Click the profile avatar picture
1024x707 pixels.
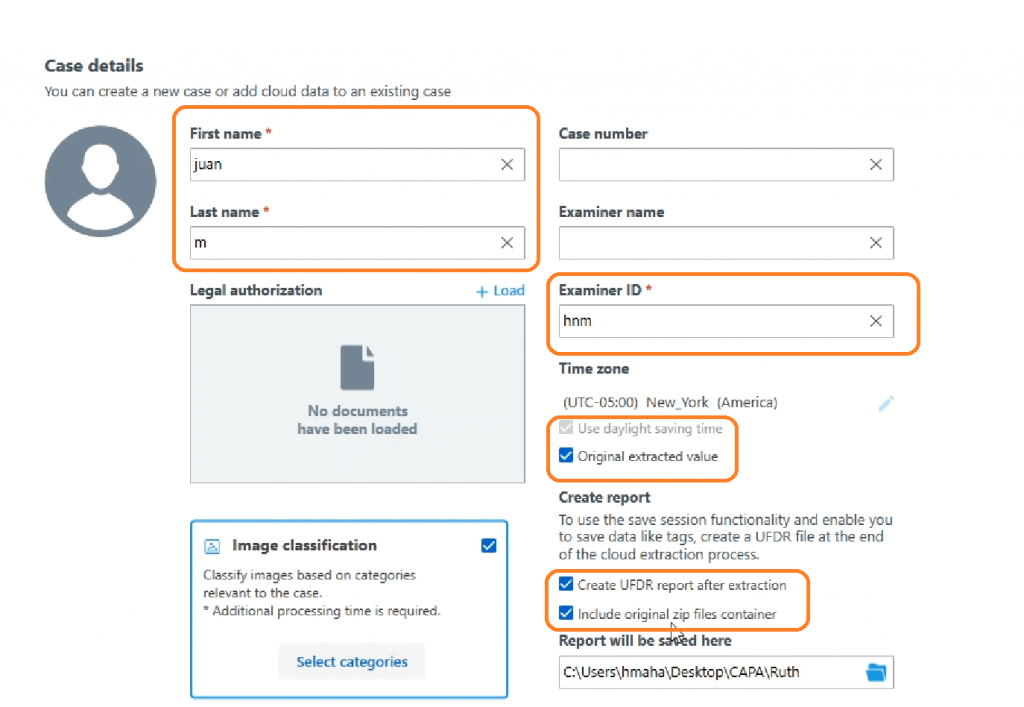[100, 181]
